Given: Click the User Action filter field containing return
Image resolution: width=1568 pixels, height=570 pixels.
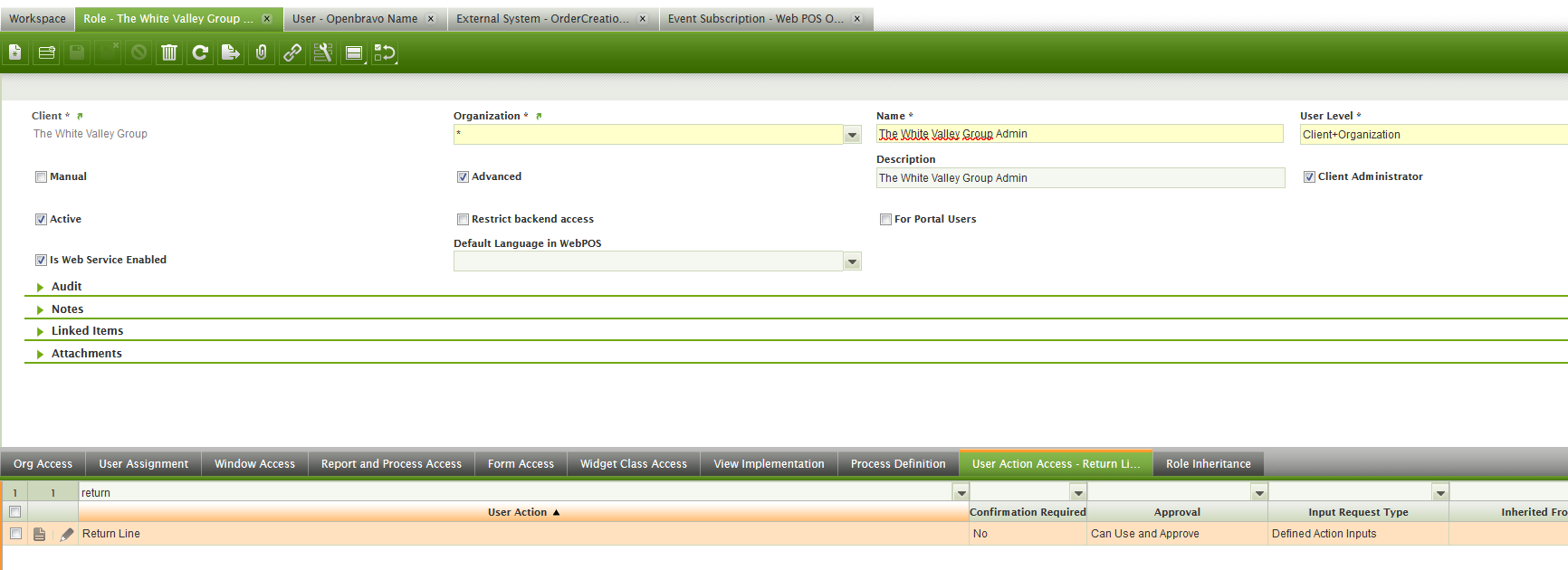Looking at the screenshot, I should (x=515, y=493).
